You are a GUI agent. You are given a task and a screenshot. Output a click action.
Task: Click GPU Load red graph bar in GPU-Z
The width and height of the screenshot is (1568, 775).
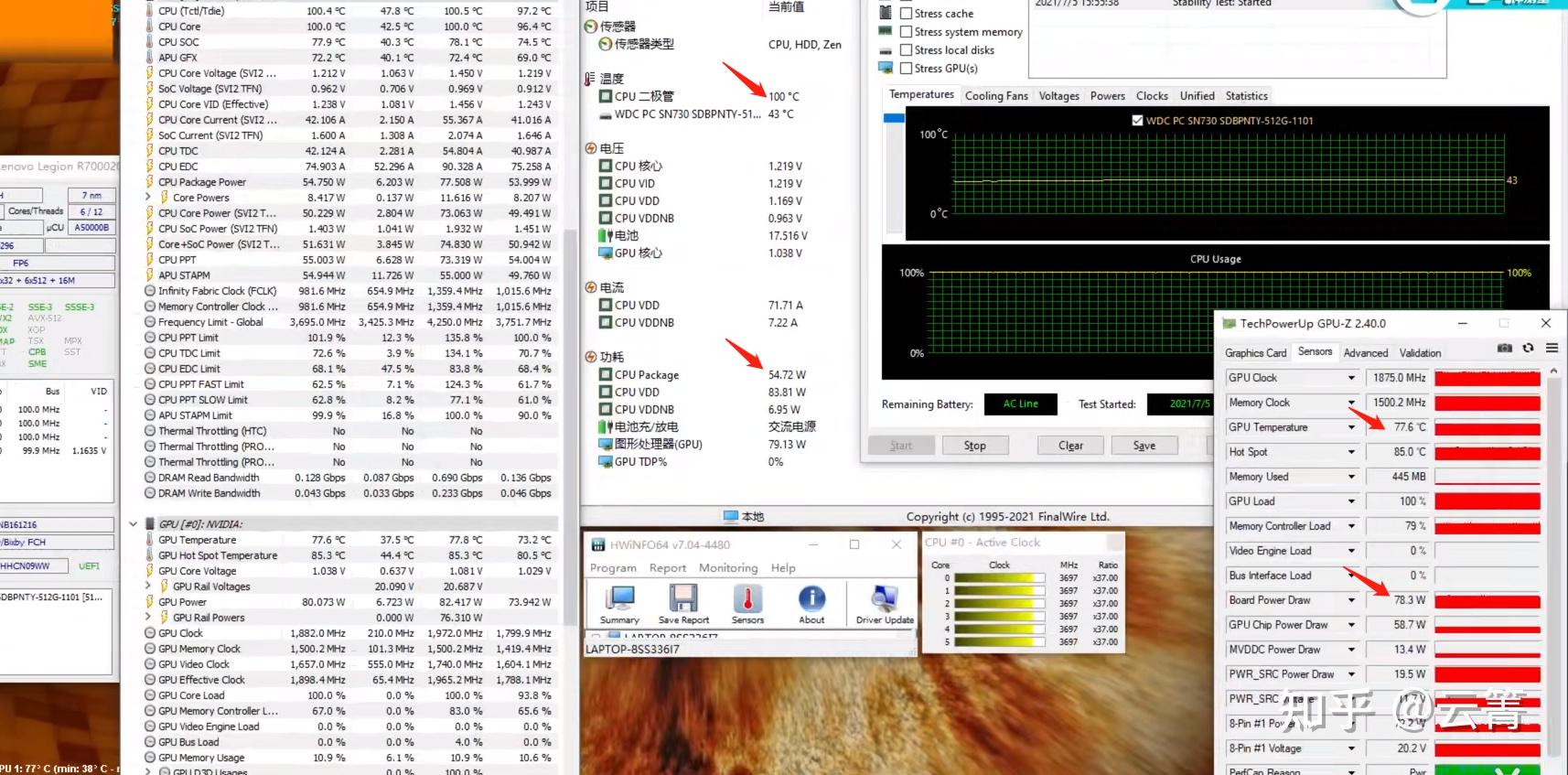coord(1487,501)
